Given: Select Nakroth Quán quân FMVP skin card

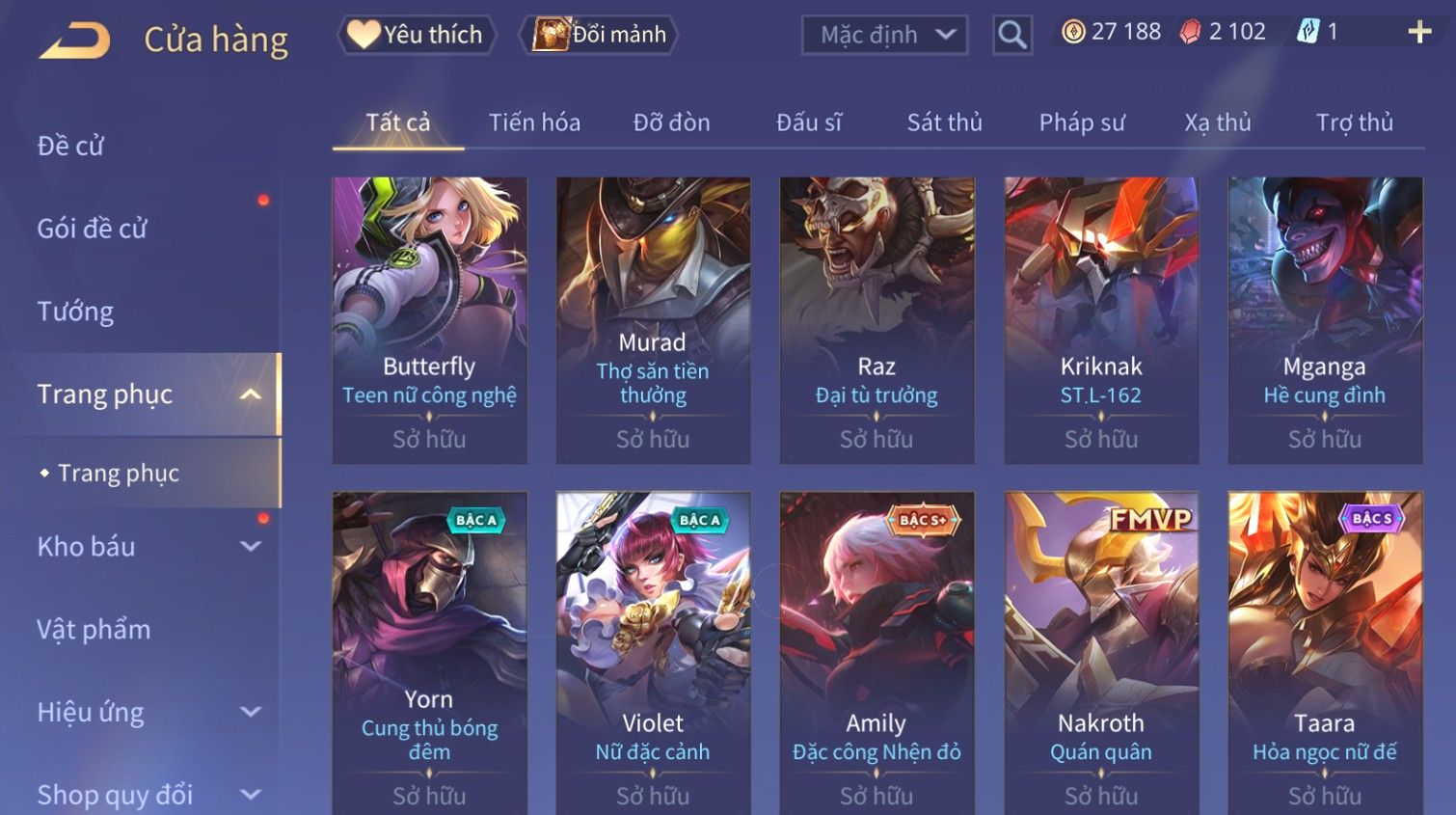Looking at the screenshot, I should (1101, 653).
